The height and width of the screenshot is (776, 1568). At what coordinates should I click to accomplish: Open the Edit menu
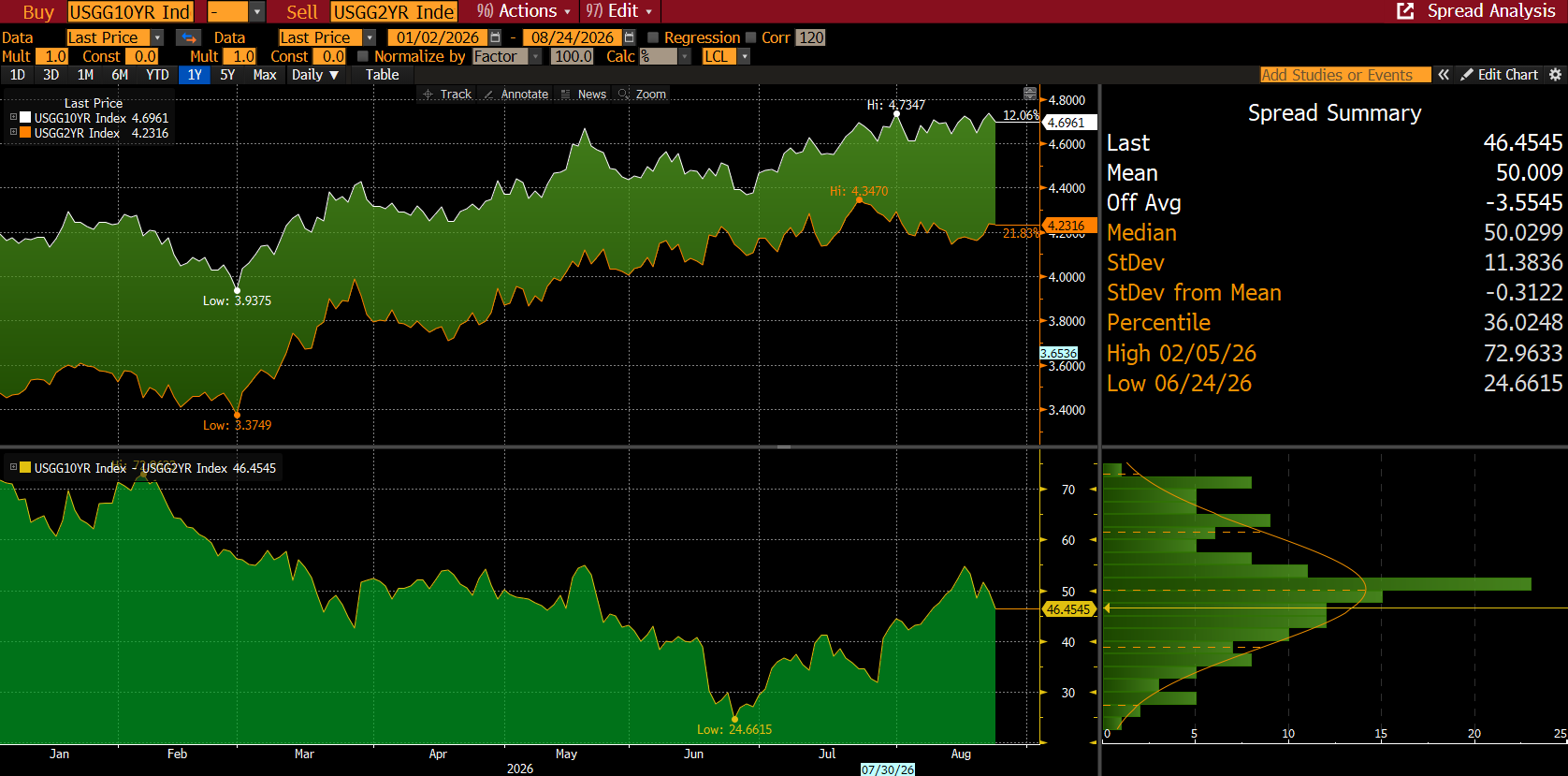tap(618, 11)
